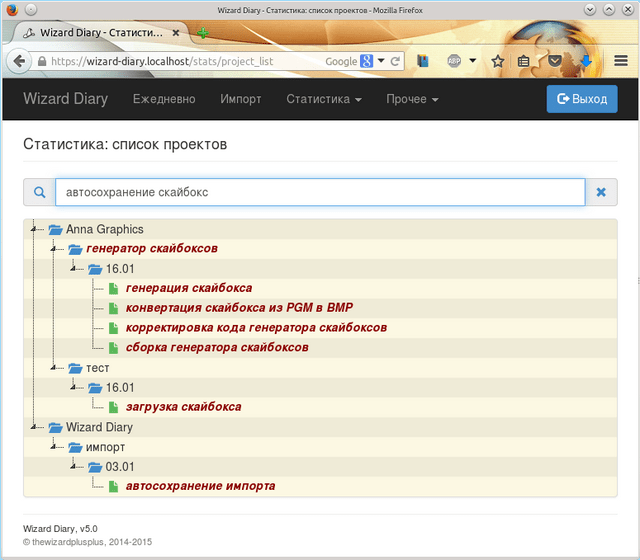This screenshot has width=640, height=560.
Task: Open the bookmarks list icon
Action: [523, 62]
